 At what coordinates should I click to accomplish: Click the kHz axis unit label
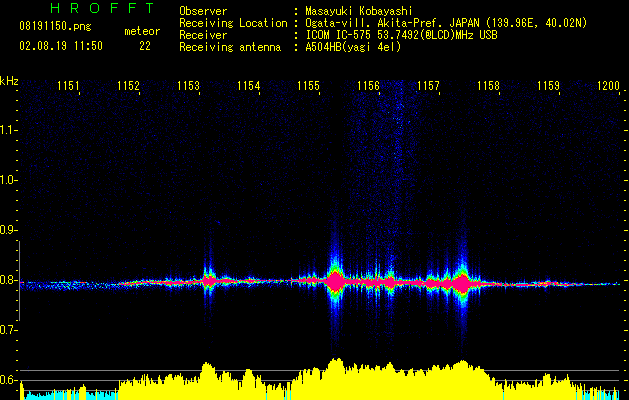(x=9, y=81)
